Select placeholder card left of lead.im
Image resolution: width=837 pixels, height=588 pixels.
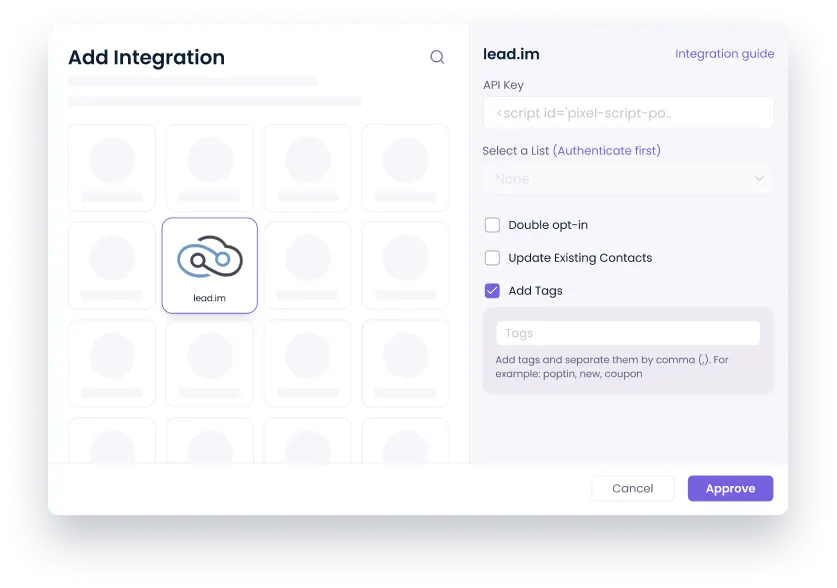(x=112, y=266)
